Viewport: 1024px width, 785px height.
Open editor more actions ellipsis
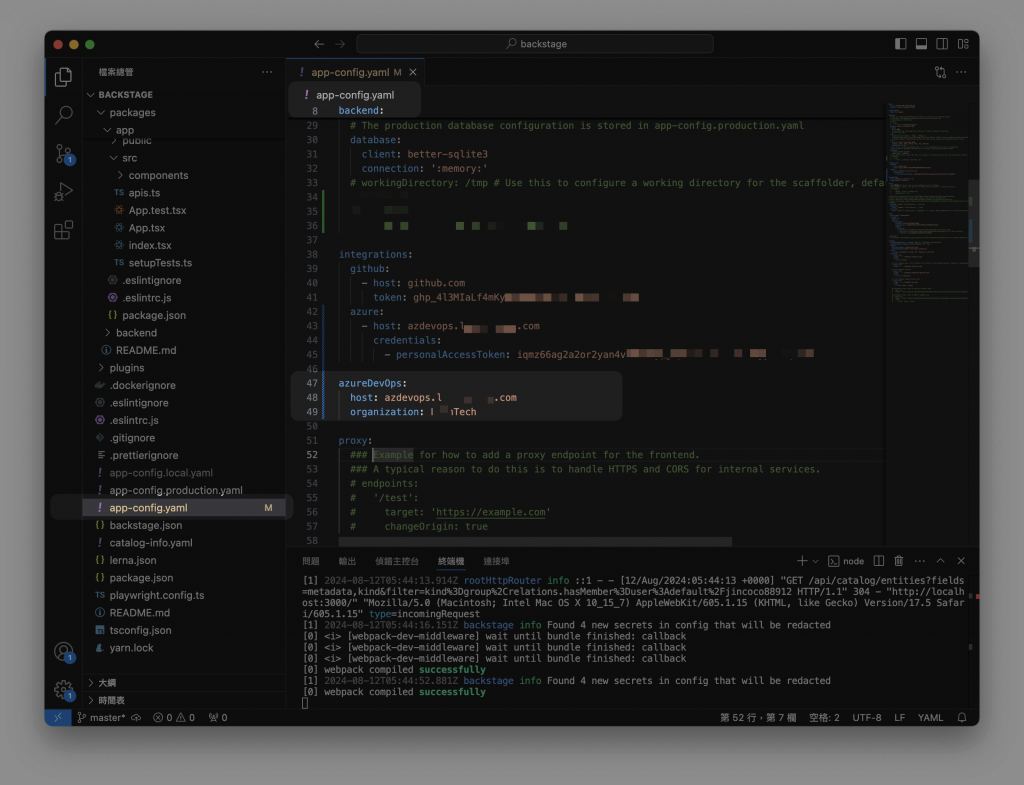[961, 72]
